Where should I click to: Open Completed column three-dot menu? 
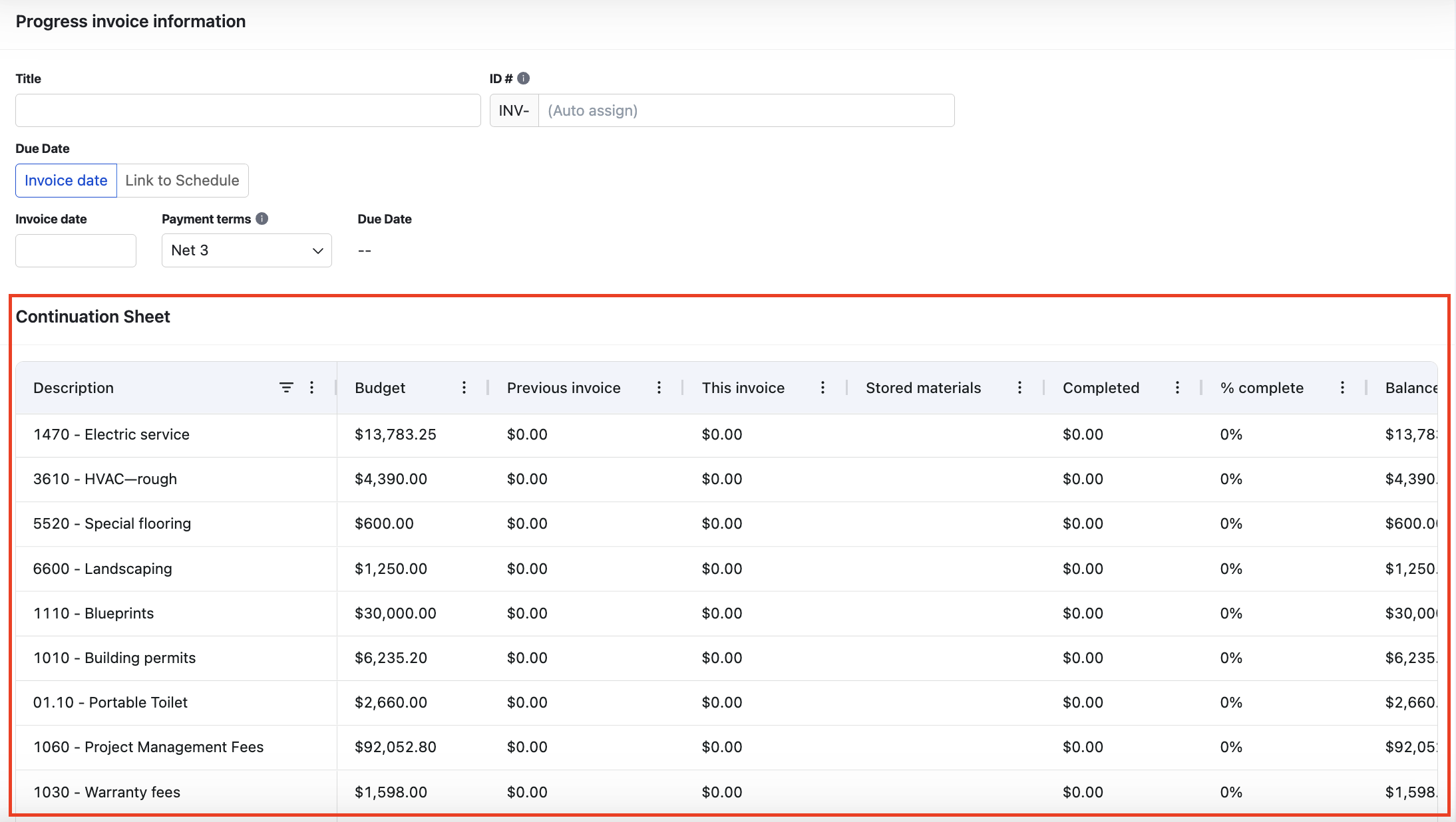pyautogui.click(x=1177, y=388)
